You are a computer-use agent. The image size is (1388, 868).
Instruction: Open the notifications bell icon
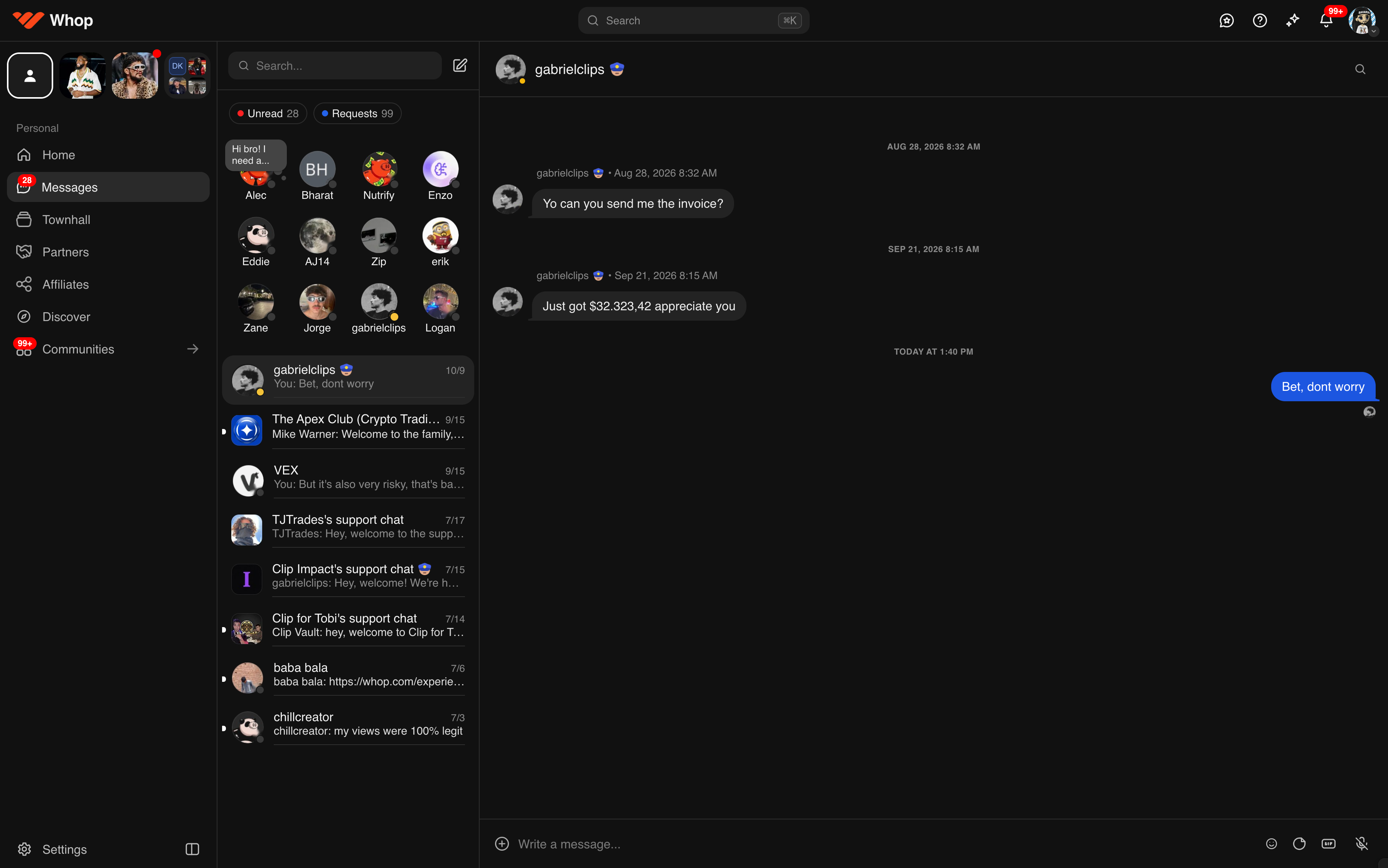point(1326,21)
